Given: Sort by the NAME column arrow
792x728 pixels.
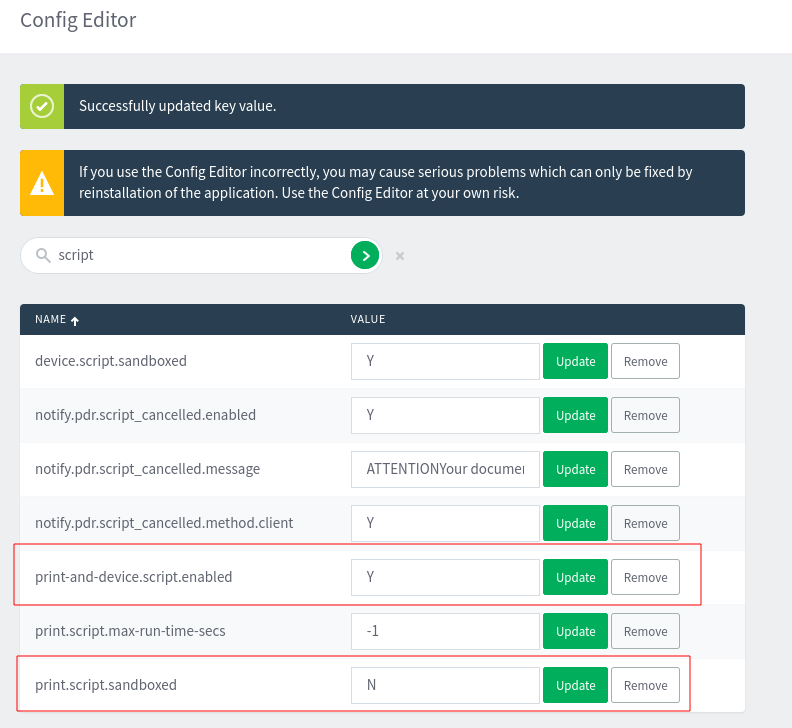Looking at the screenshot, I should (x=75, y=320).
